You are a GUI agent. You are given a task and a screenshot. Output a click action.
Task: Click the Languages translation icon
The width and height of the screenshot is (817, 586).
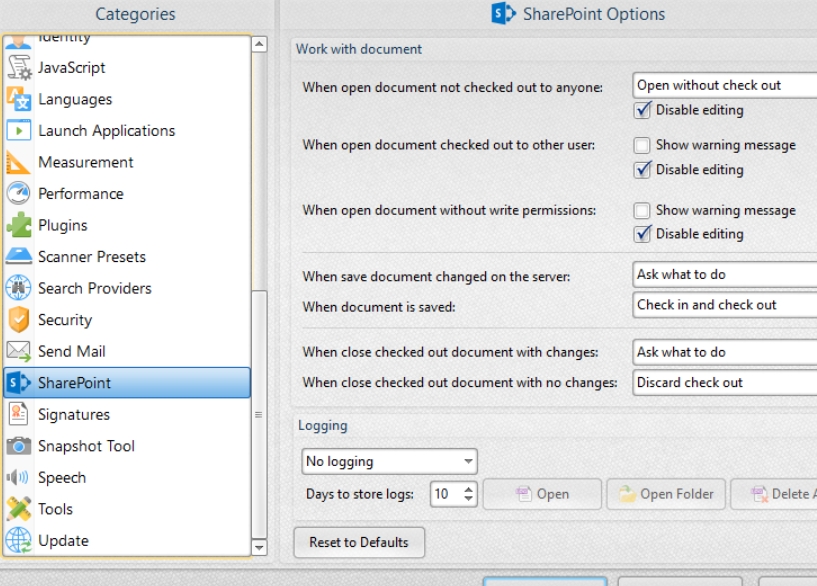pyautogui.click(x=19, y=99)
